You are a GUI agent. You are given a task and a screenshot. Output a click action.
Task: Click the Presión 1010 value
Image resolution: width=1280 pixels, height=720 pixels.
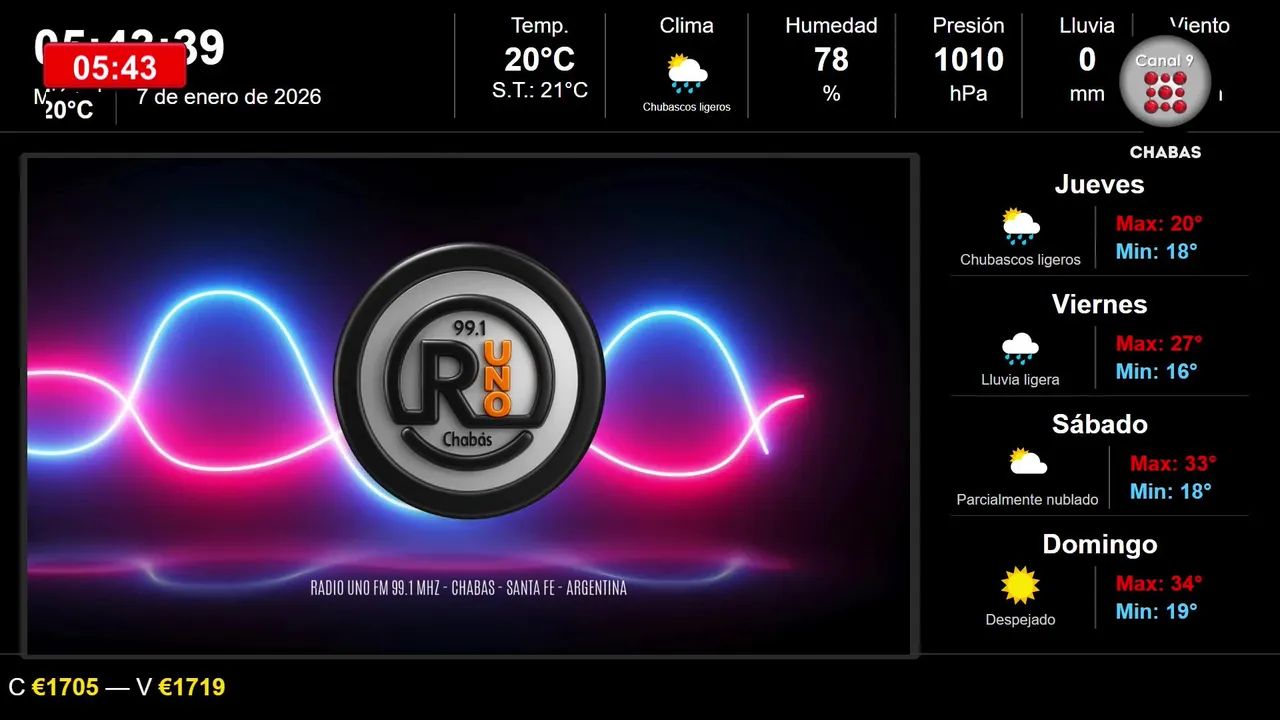pos(968,60)
